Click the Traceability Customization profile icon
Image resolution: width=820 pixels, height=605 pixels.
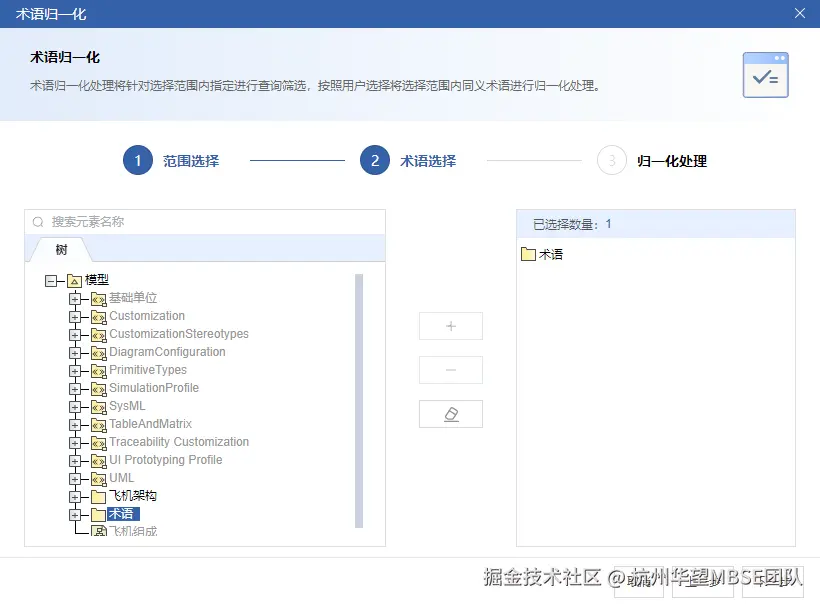tap(98, 443)
